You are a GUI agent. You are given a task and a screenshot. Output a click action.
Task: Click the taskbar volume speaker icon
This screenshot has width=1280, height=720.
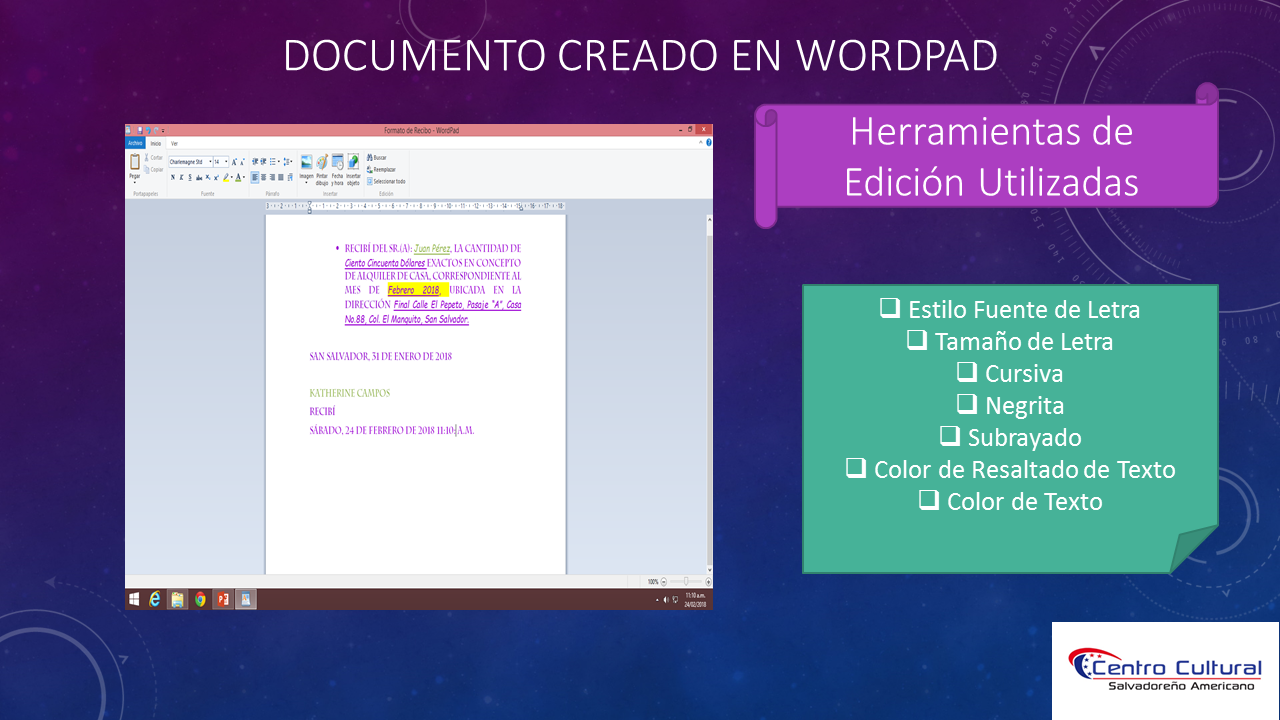666,600
